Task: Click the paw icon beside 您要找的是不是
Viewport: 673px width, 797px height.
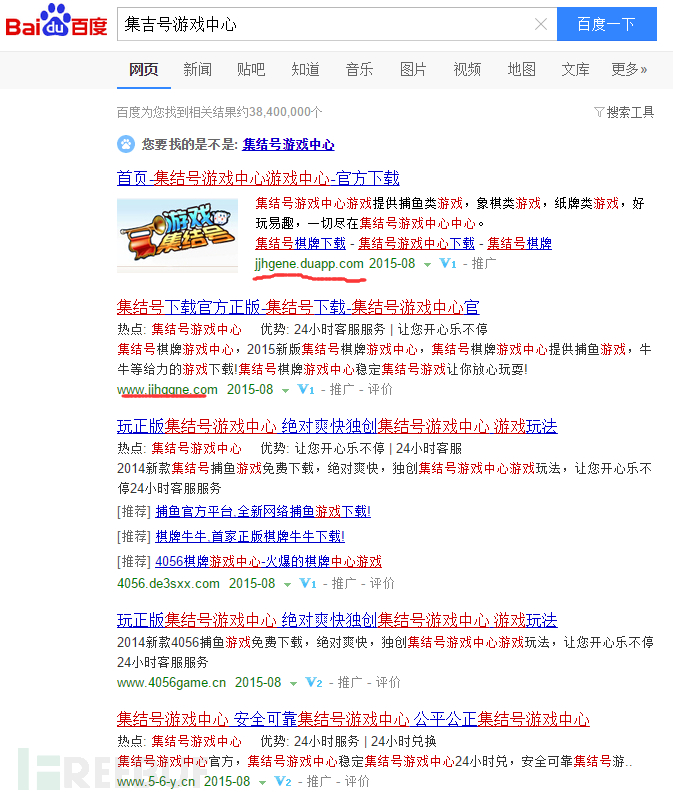Action: pos(126,144)
